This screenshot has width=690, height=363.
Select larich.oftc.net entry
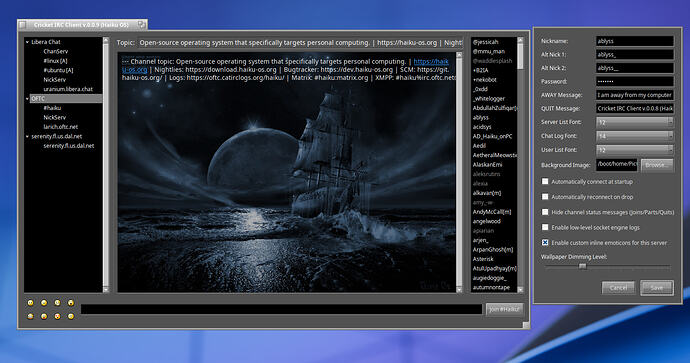[x=61, y=127]
